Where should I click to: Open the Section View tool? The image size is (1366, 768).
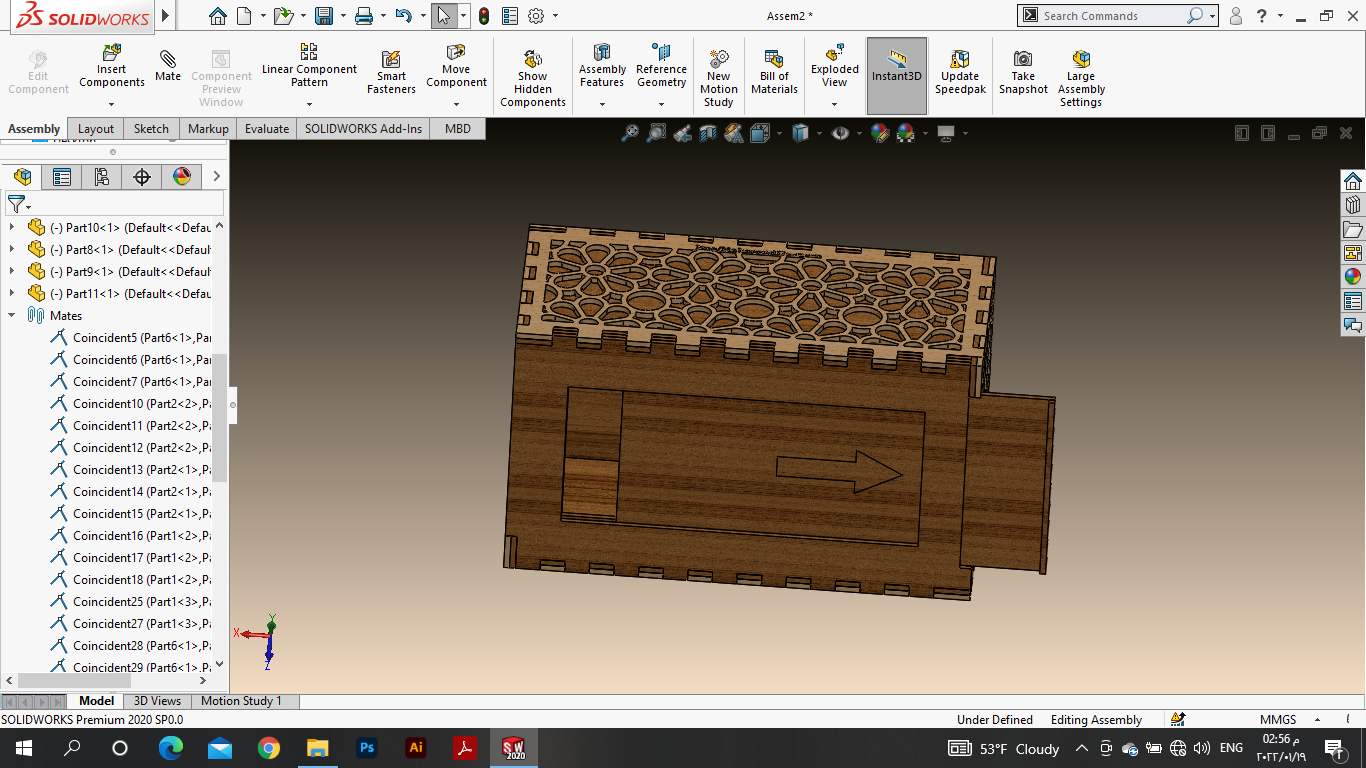pyautogui.click(x=708, y=133)
